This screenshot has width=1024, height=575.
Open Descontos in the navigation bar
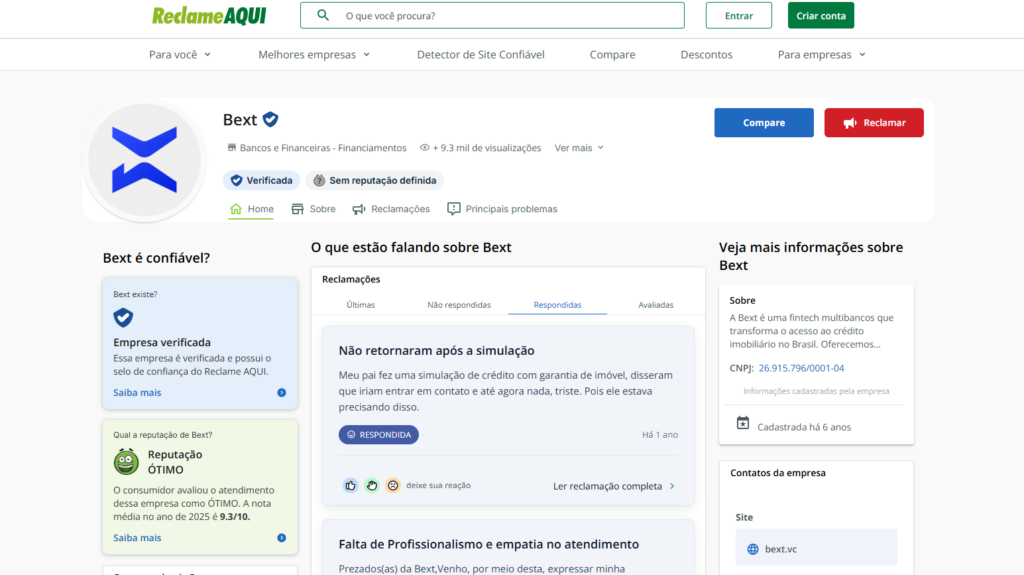(x=707, y=55)
